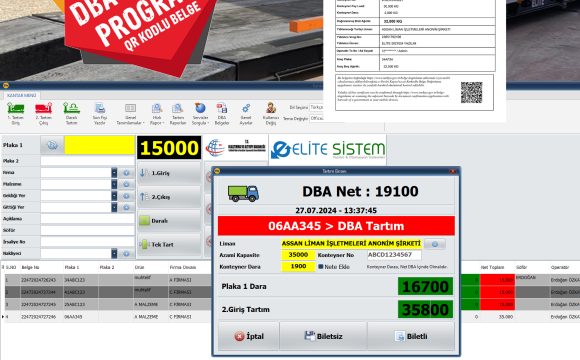Screen dimensions: 580x360
Task: Click the 2.Çıkış button
Action: [169, 197]
